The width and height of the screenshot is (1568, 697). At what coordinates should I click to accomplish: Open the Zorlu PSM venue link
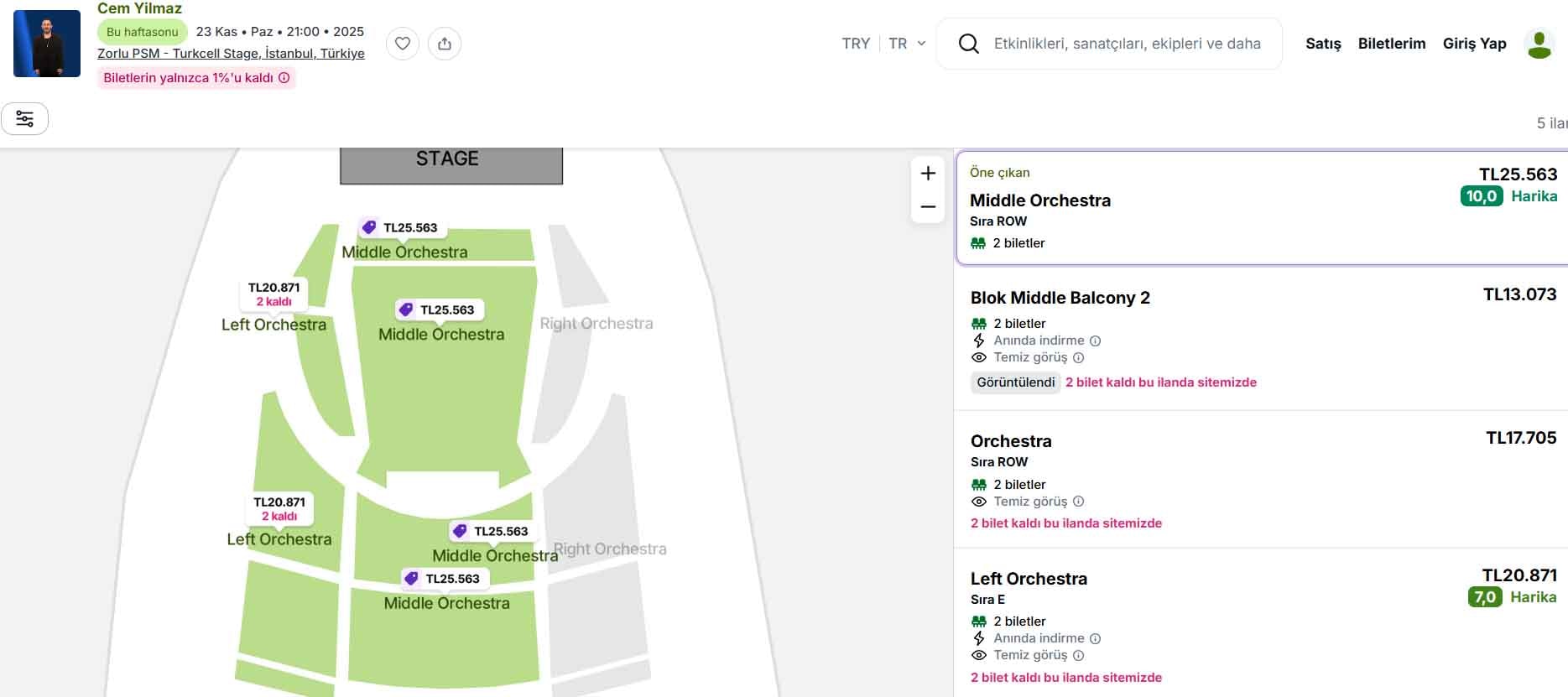tap(231, 54)
